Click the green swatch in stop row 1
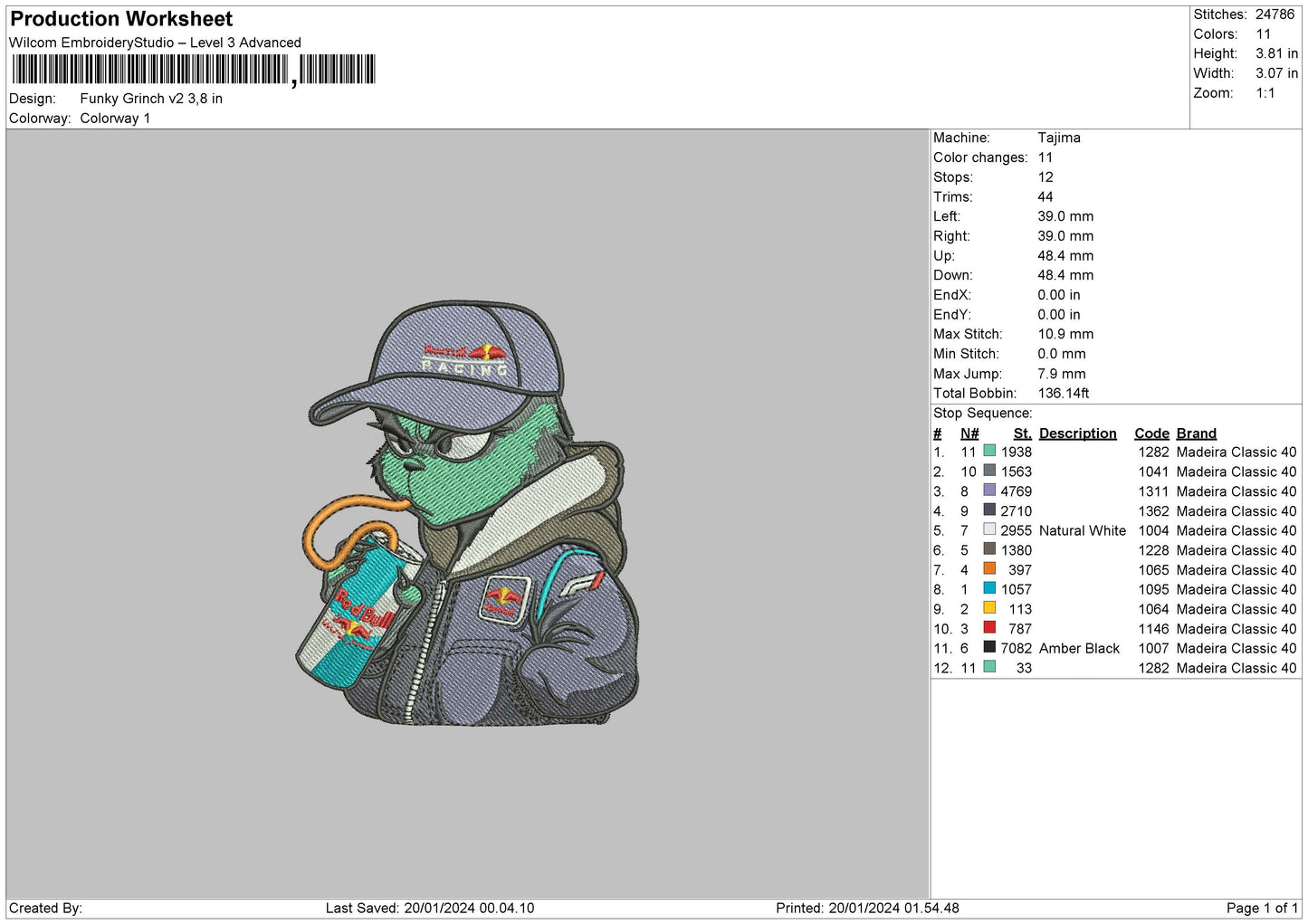Viewport: 1308px width, 924px height. (989, 452)
